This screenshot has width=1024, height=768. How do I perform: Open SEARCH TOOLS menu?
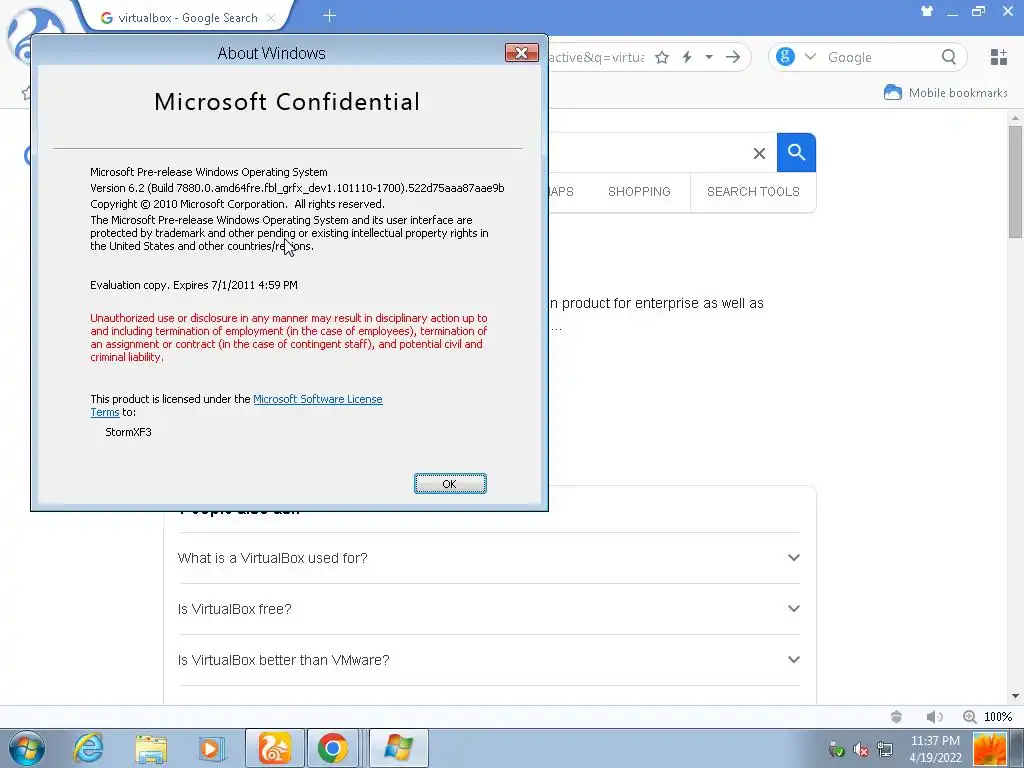[x=753, y=191]
